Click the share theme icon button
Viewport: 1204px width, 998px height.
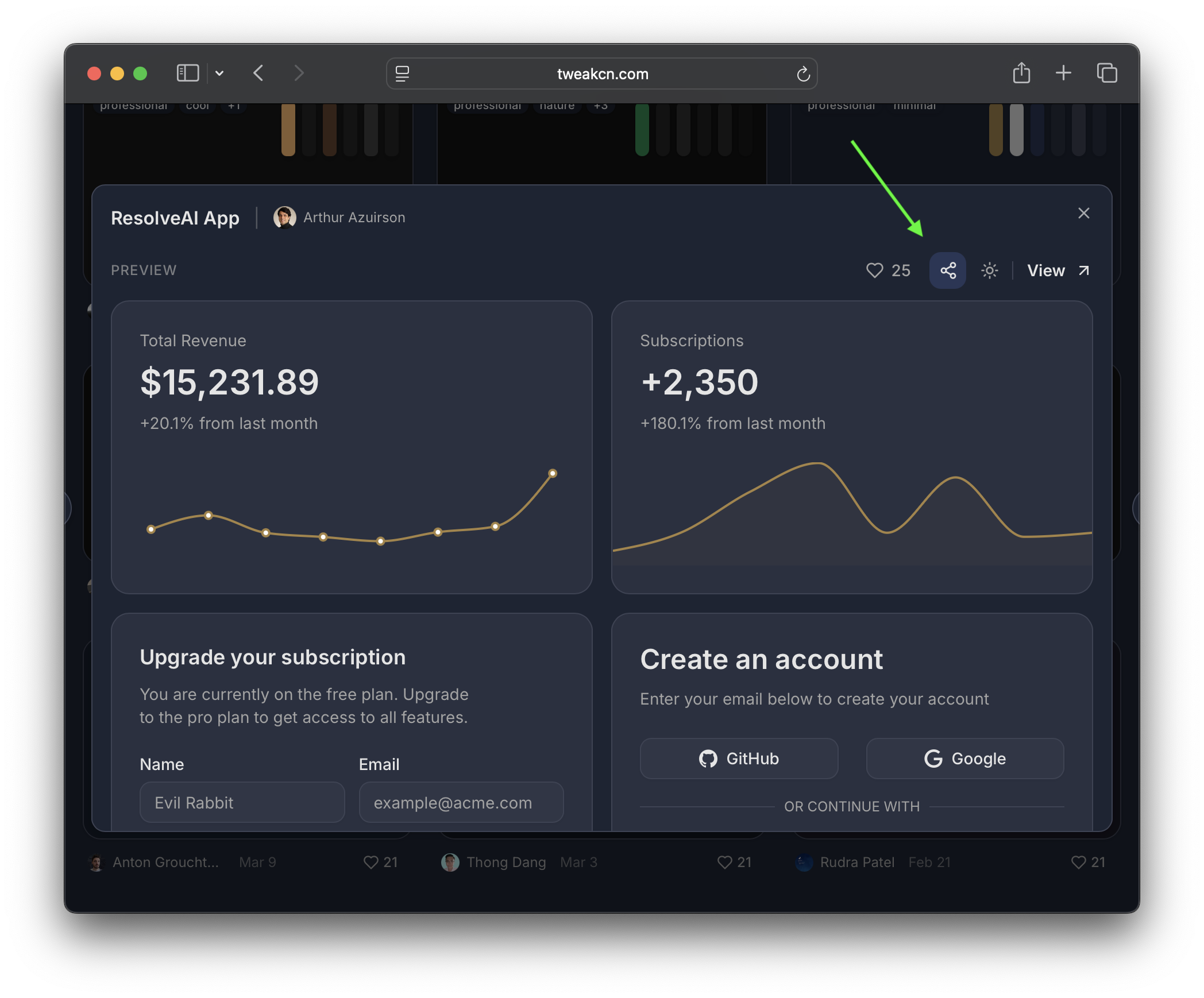[x=947, y=270]
